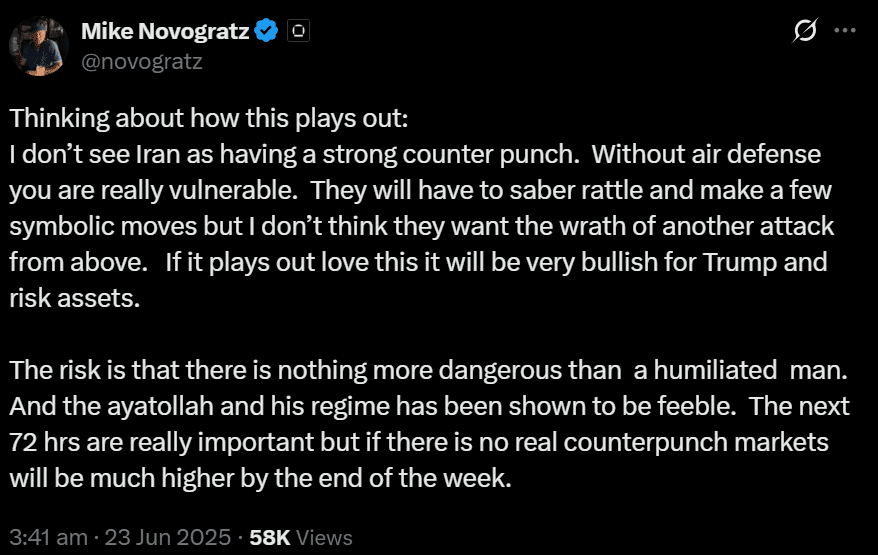This screenshot has width=878, height=555.
Task: Click the line starting 'I don't see Iran'
Action: [415, 155]
